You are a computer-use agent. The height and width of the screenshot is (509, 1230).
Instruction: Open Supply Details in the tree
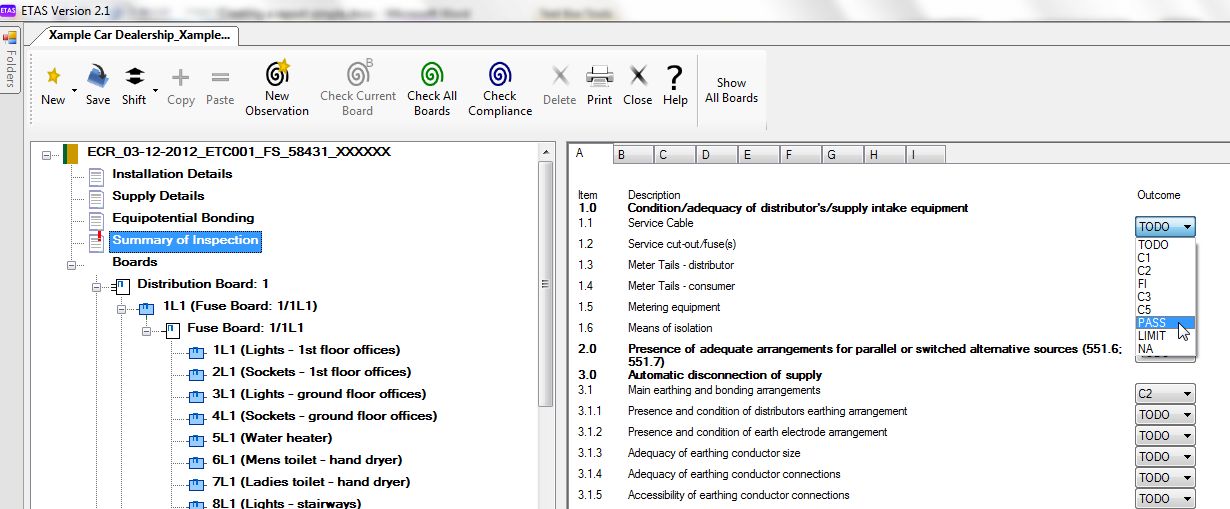point(158,196)
